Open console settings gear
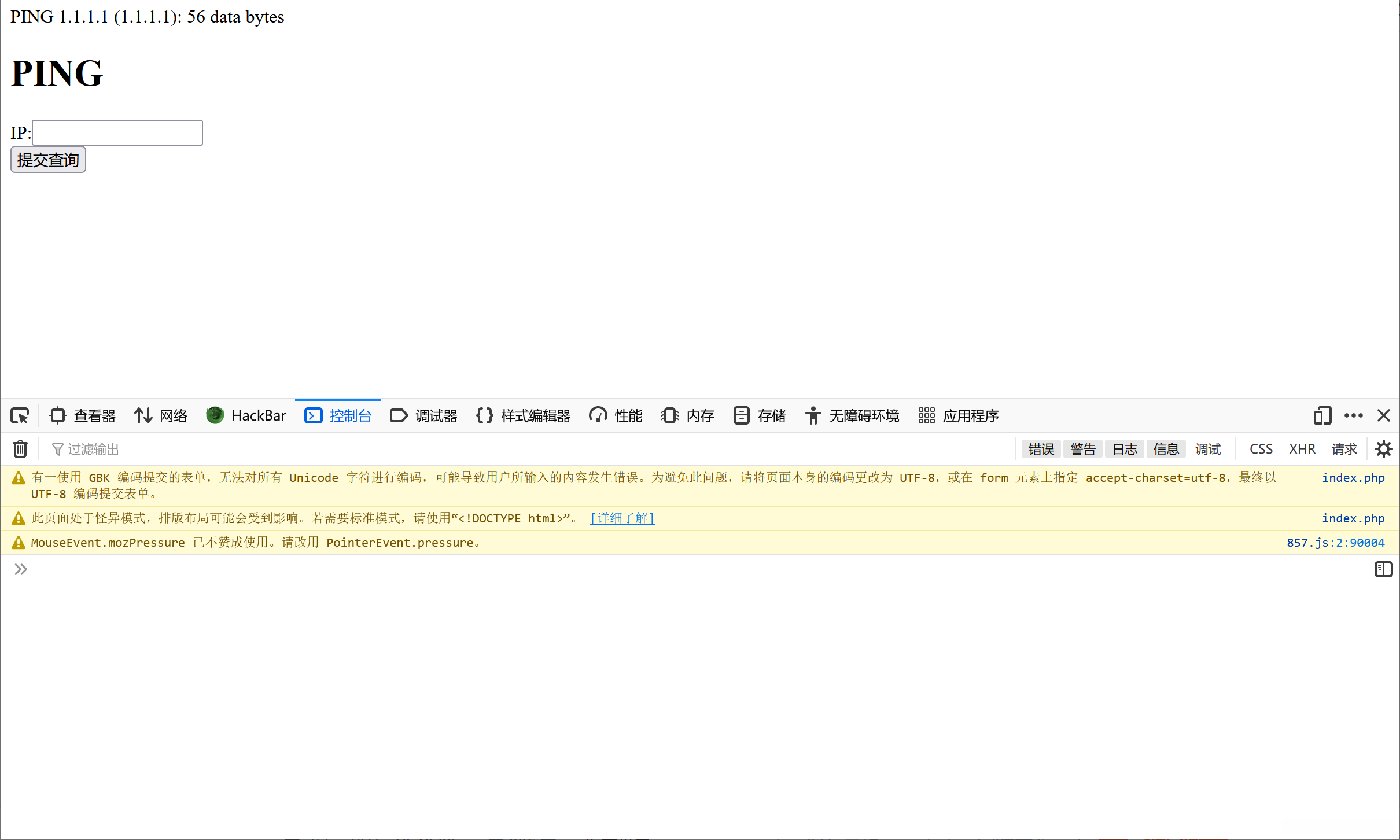This screenshot has width=1400, height=840. point(1383,449)
